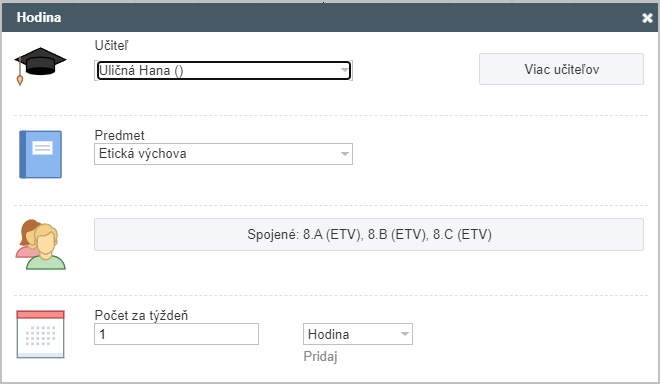This screenshot has width=660, height=384.
Task: Click the calendar icon beside Počet za týždeň
Action: [40, 334]
